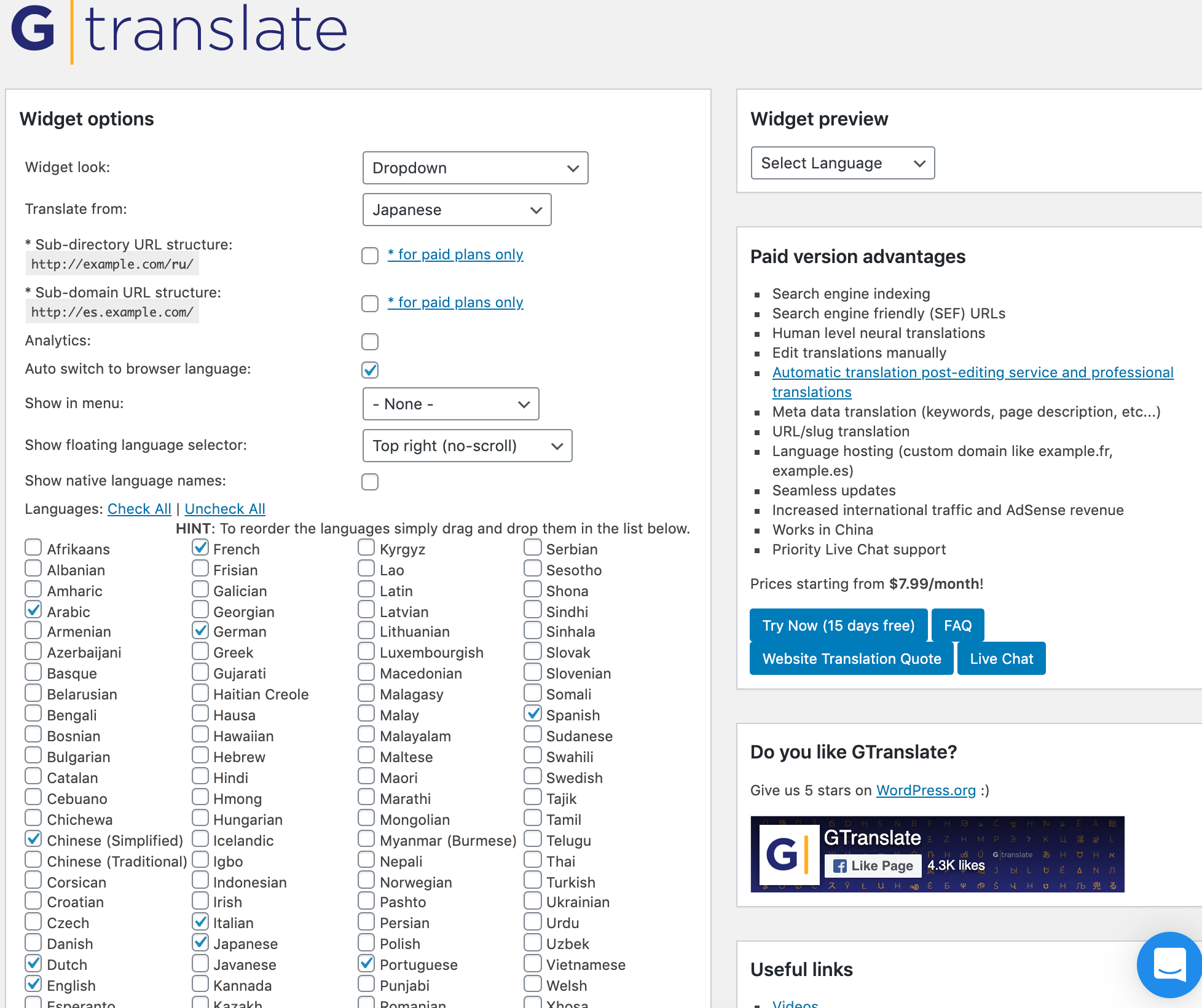The height and width of the screenshot is (1008, 1202).
Task: Open sub-directory 'for paid plans only' link
Action: (x=455, y=254)
